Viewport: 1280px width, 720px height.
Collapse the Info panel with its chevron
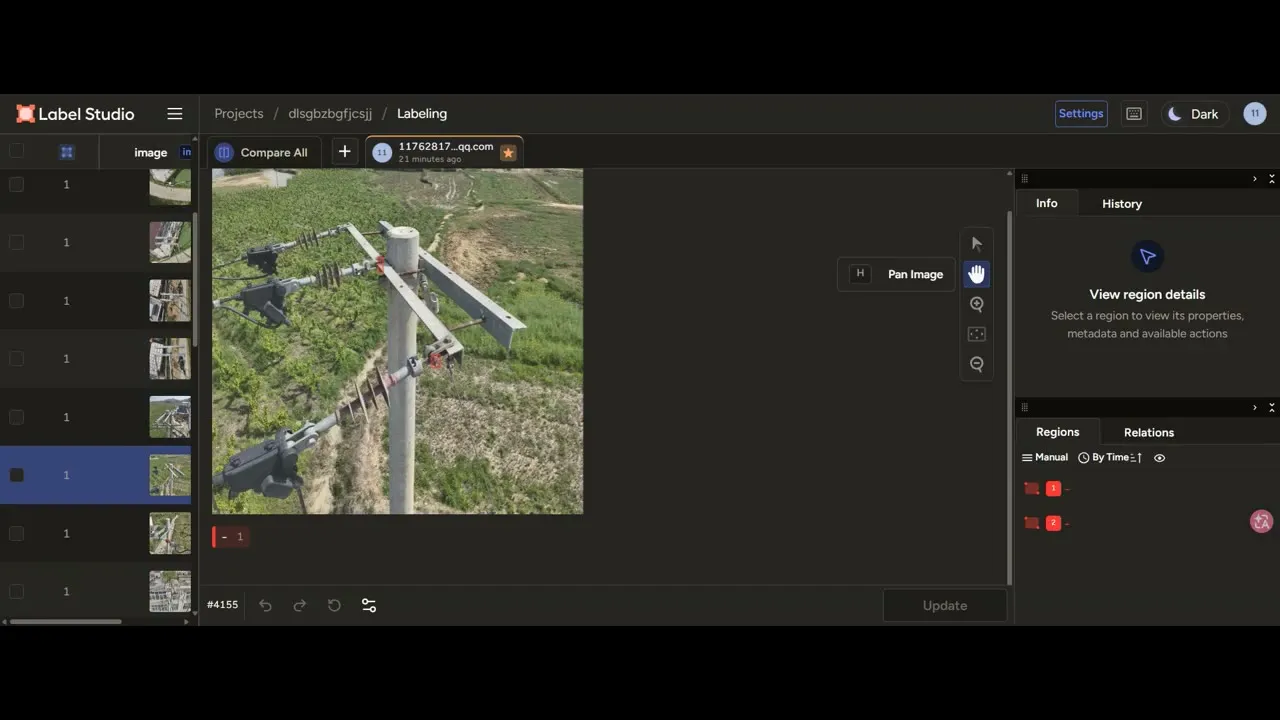coord(1254,179)
